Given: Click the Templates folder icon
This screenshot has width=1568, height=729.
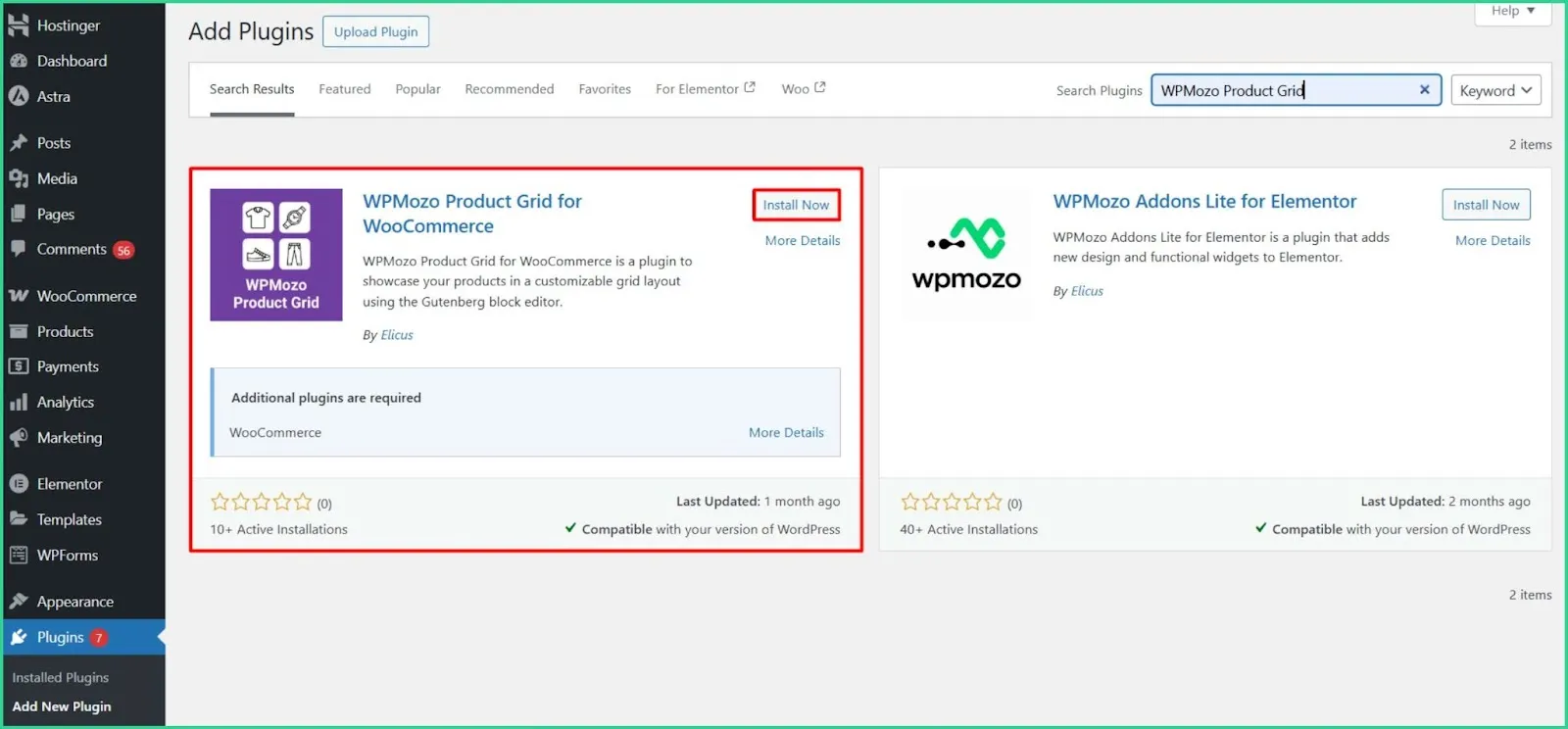Looking at the screenshot, I should pos(18,519).
